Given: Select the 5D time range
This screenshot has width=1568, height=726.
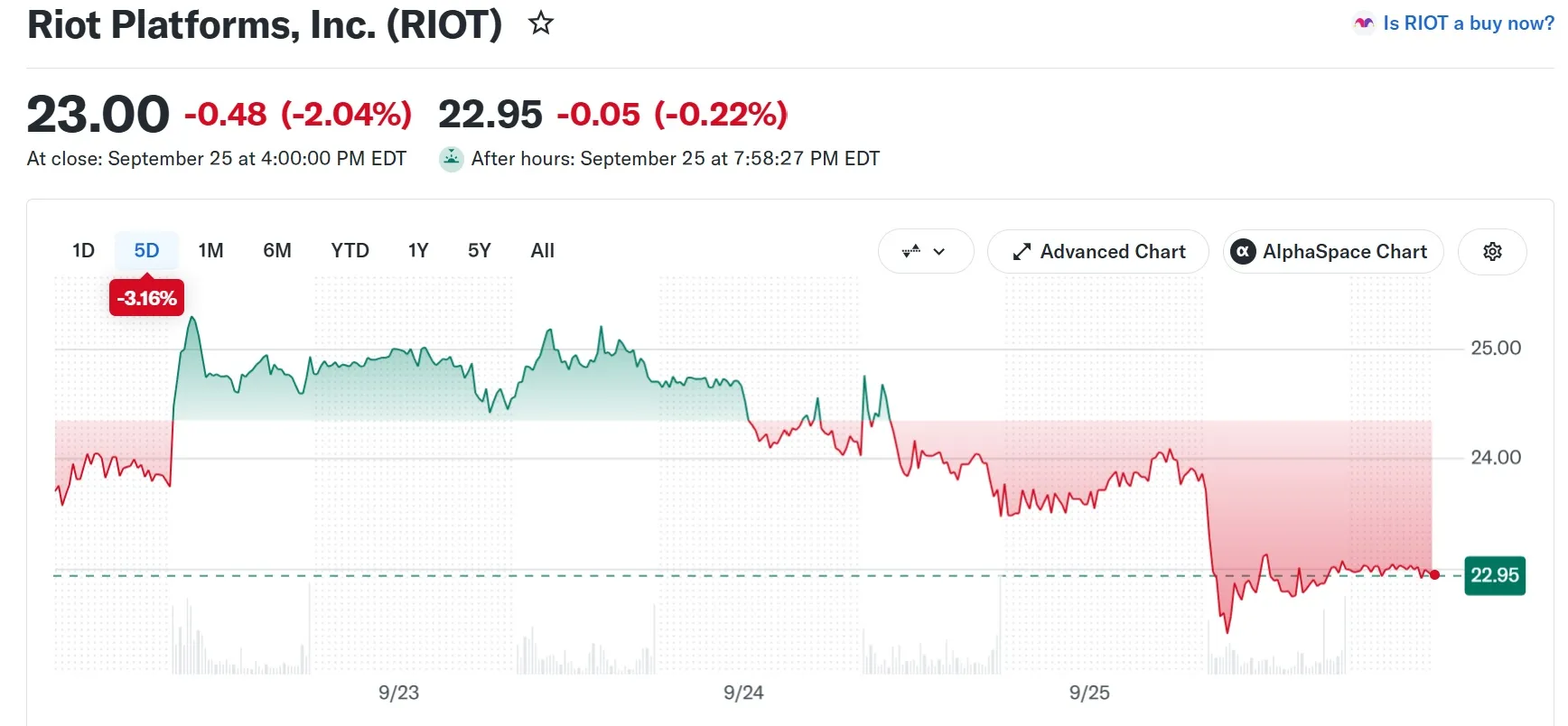Looking at the screenshot, I should (x=146, y=250).
